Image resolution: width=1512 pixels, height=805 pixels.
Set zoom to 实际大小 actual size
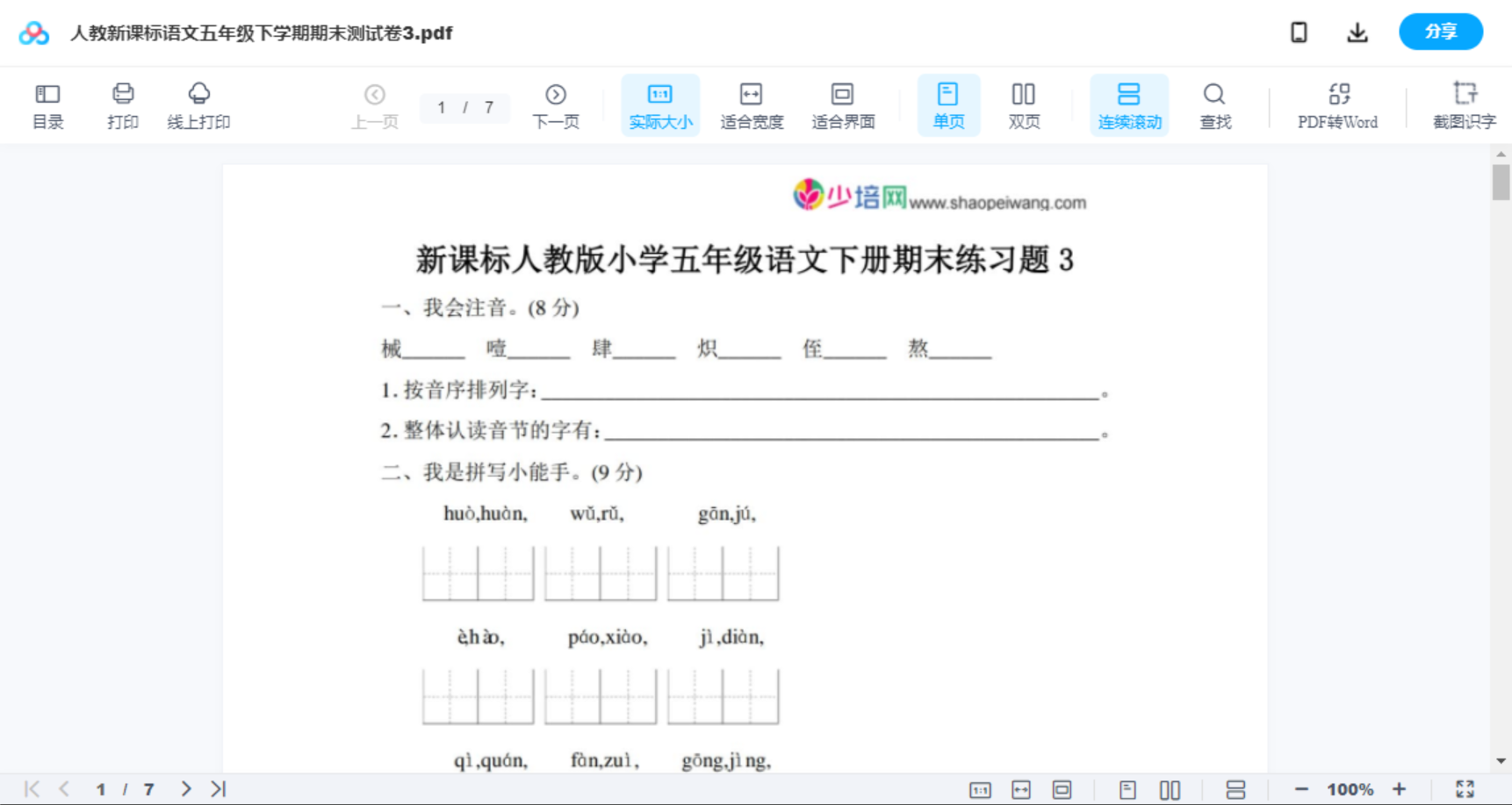tap(660, 104)
